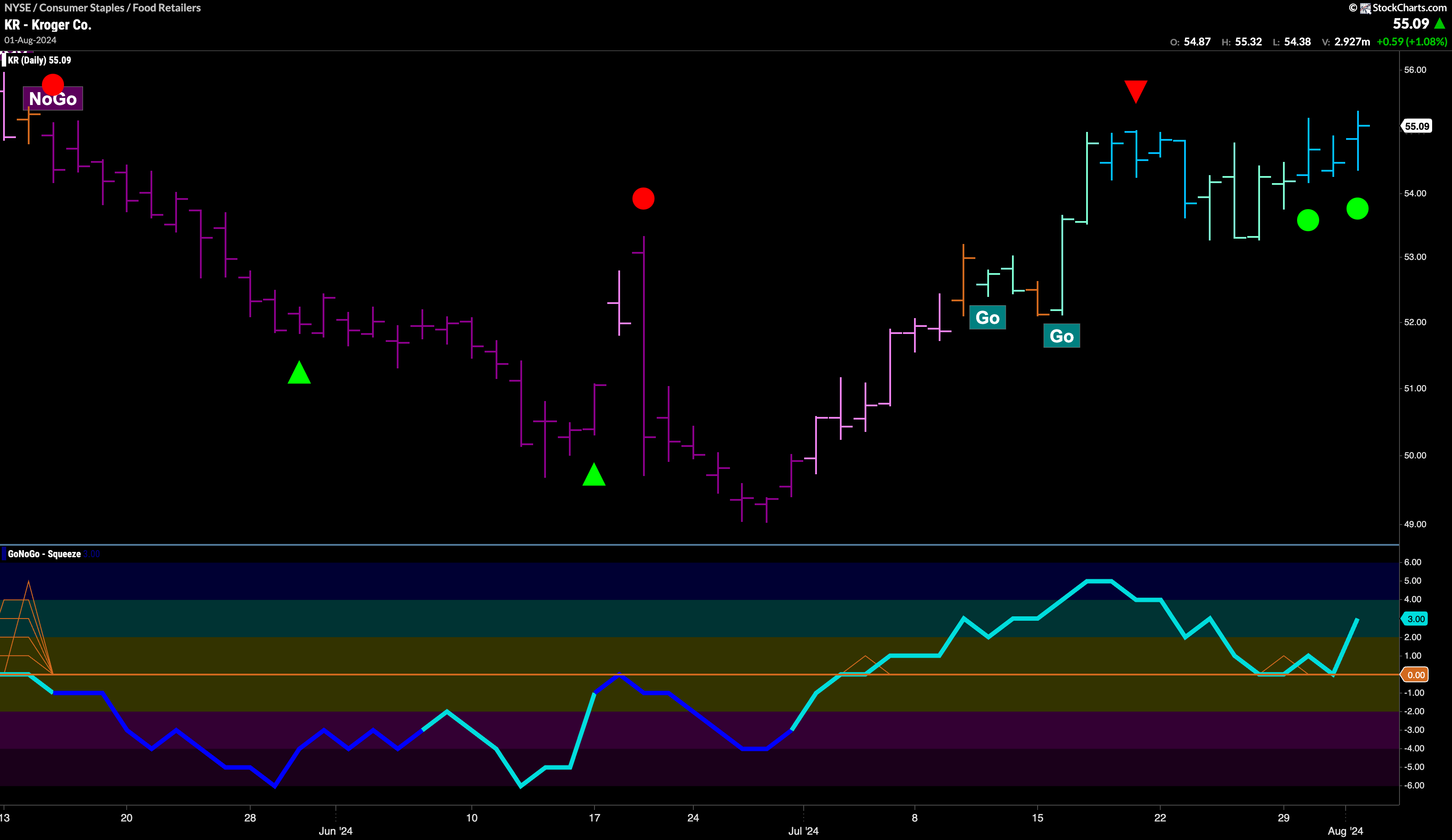Click the large 55.09 price in the header
This screenshot has height=840, width=1452.
(1411, 24)
